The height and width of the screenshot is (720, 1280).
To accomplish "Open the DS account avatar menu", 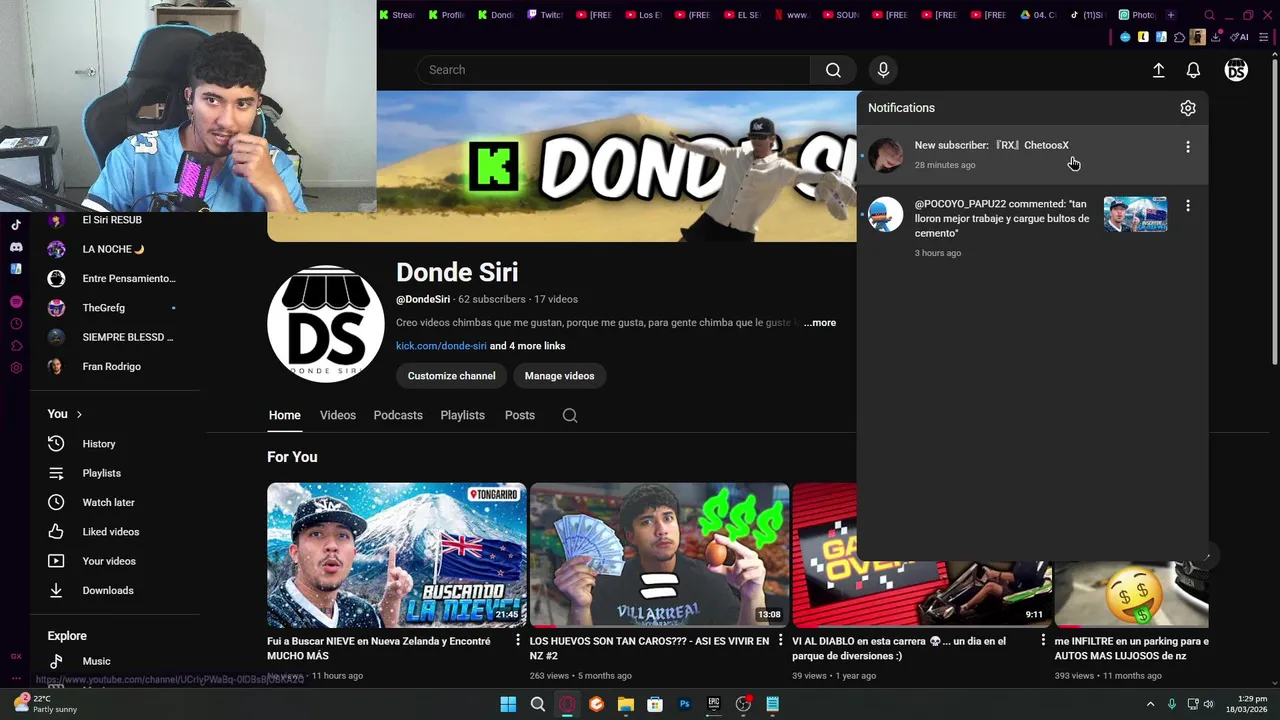I will [x=1236, y=70].
